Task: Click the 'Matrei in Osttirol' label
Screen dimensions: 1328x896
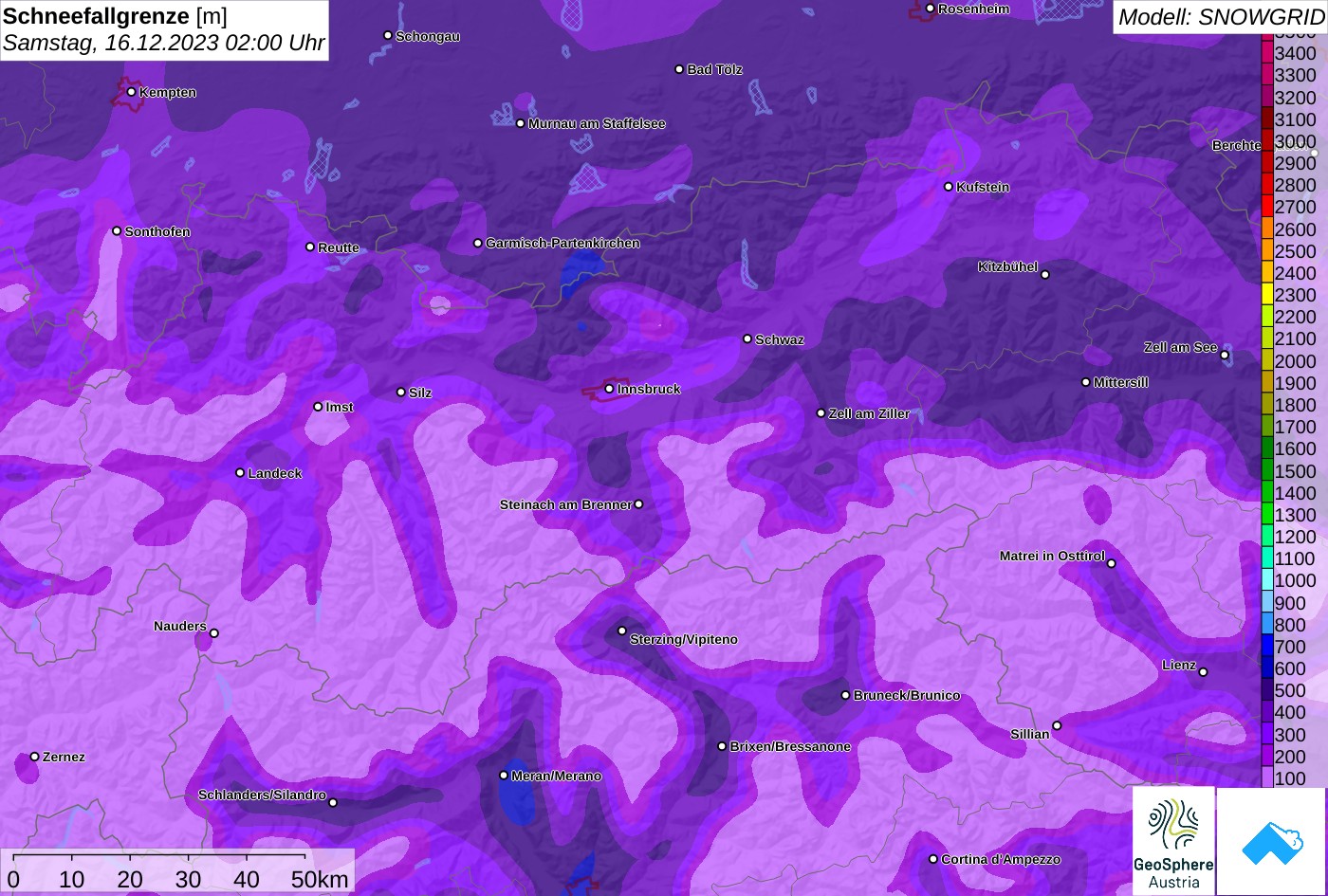Action: [1052, 556]
